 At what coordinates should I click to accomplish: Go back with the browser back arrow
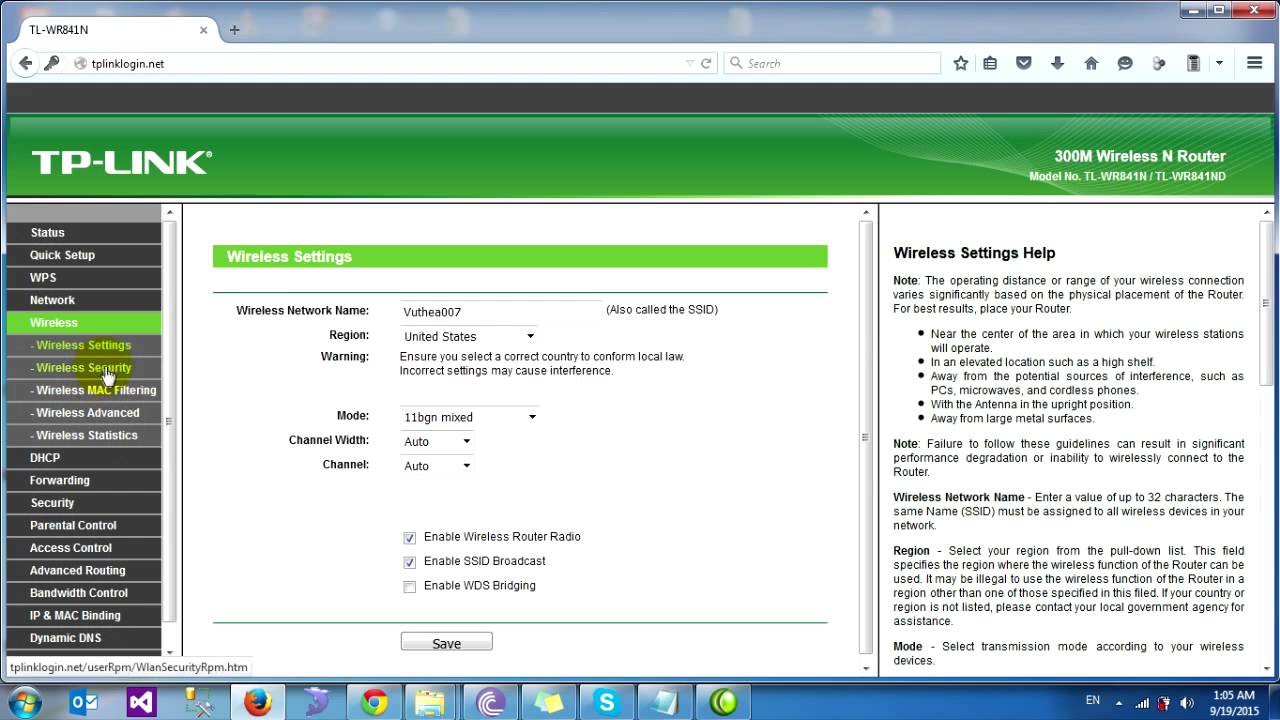pyautogui.click(x=26, y=63)
